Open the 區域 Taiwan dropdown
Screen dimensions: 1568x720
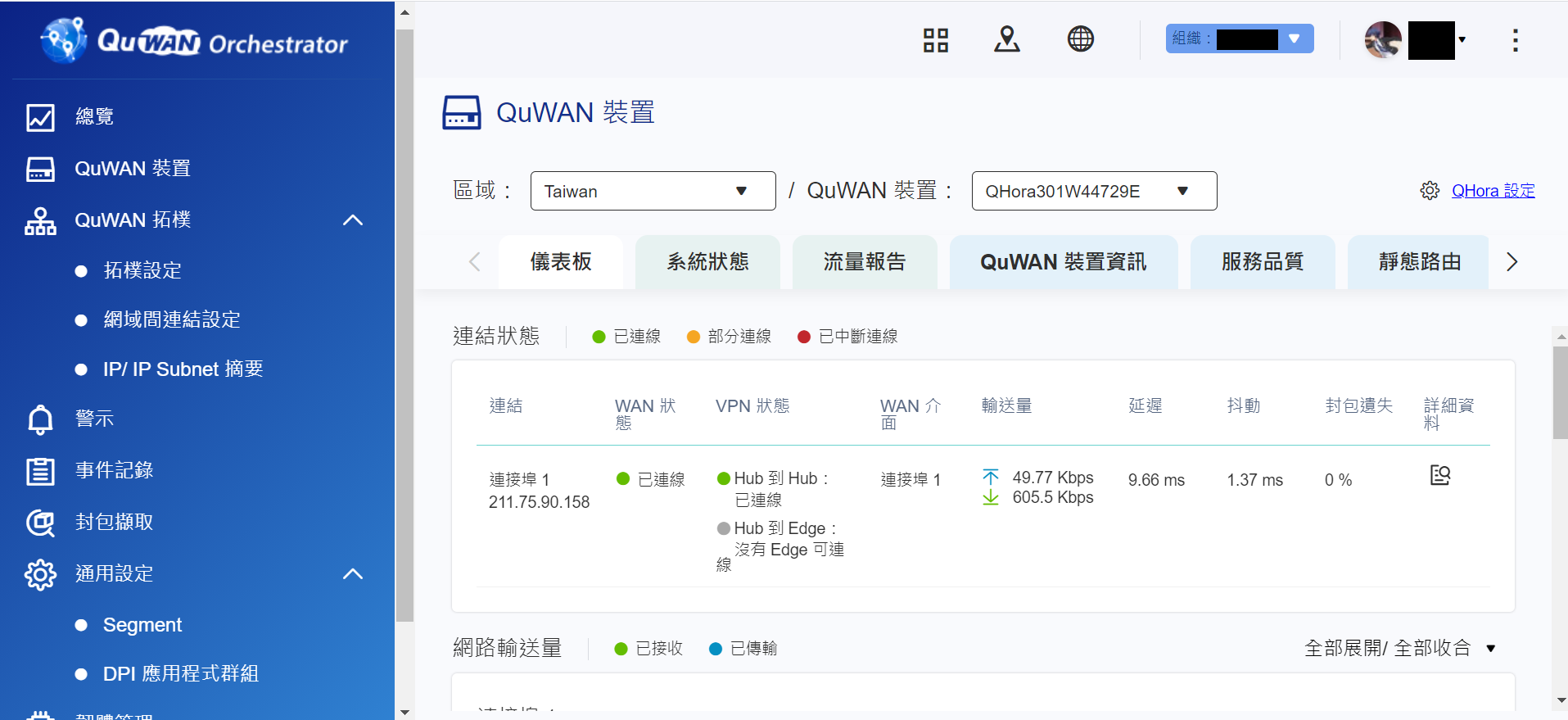point(653,191)
